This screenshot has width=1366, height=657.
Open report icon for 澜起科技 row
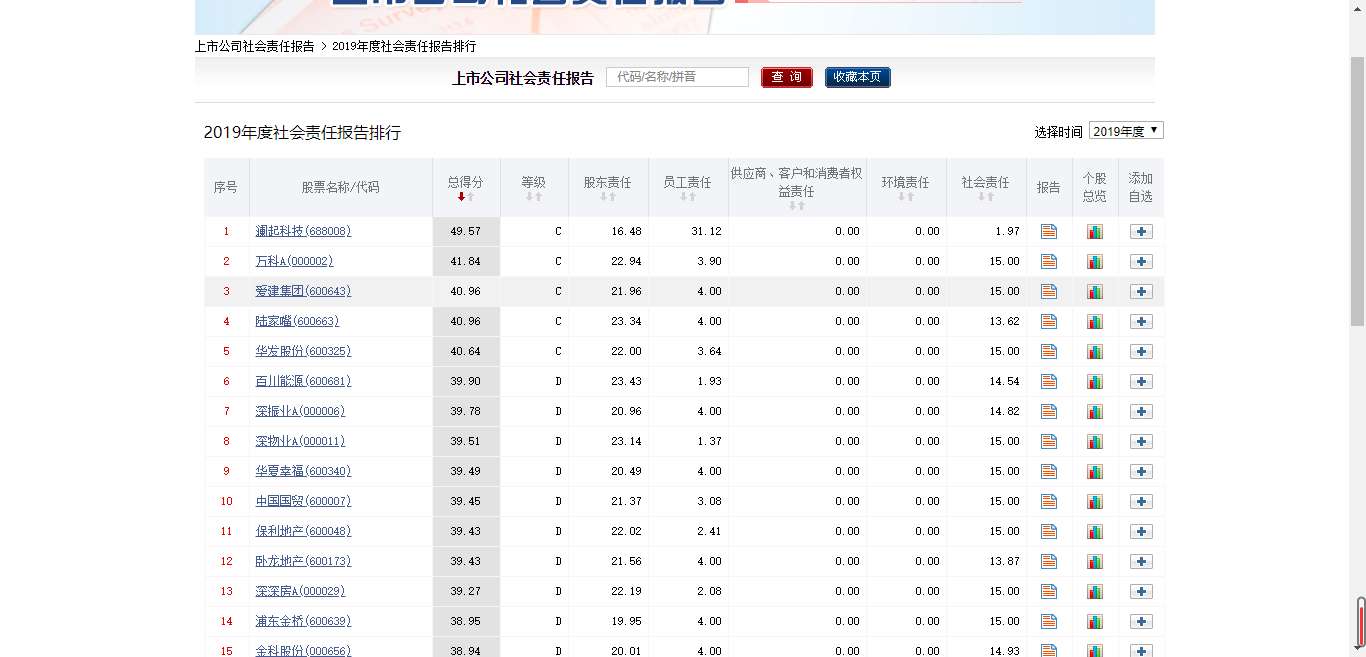[1048, 231]
